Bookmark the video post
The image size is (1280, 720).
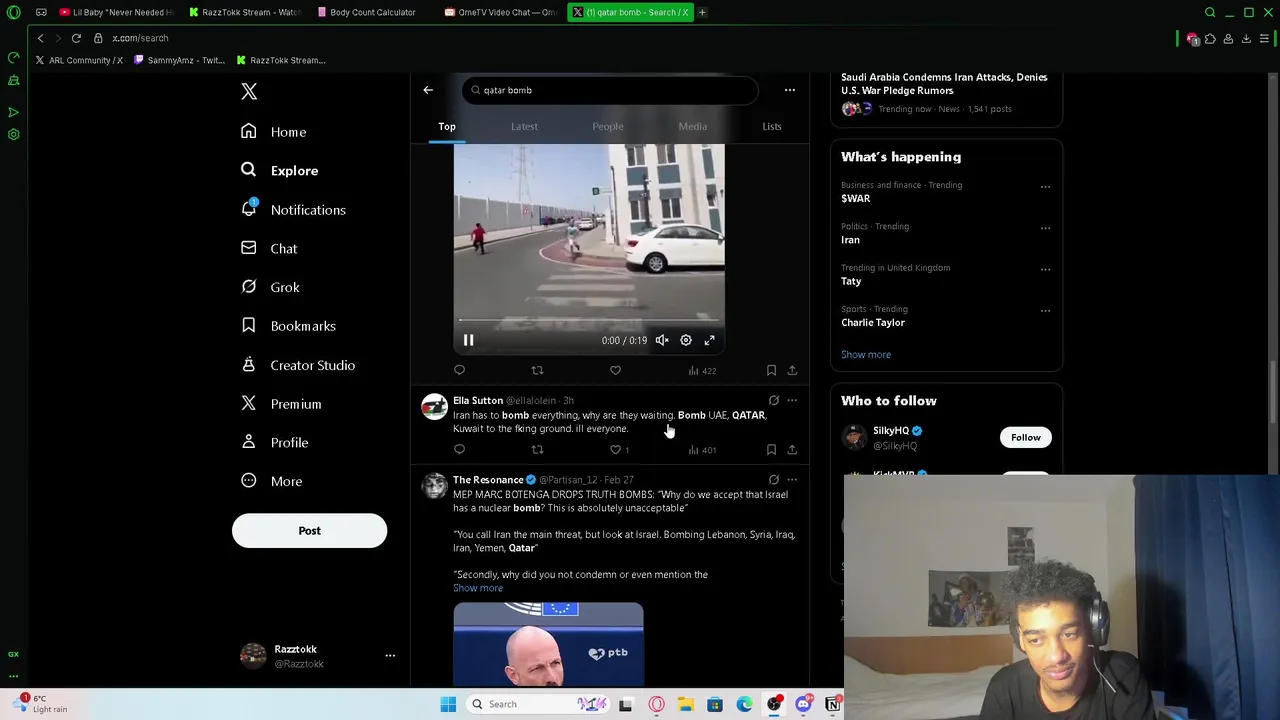pyautogui.click(x=771, y=371)
